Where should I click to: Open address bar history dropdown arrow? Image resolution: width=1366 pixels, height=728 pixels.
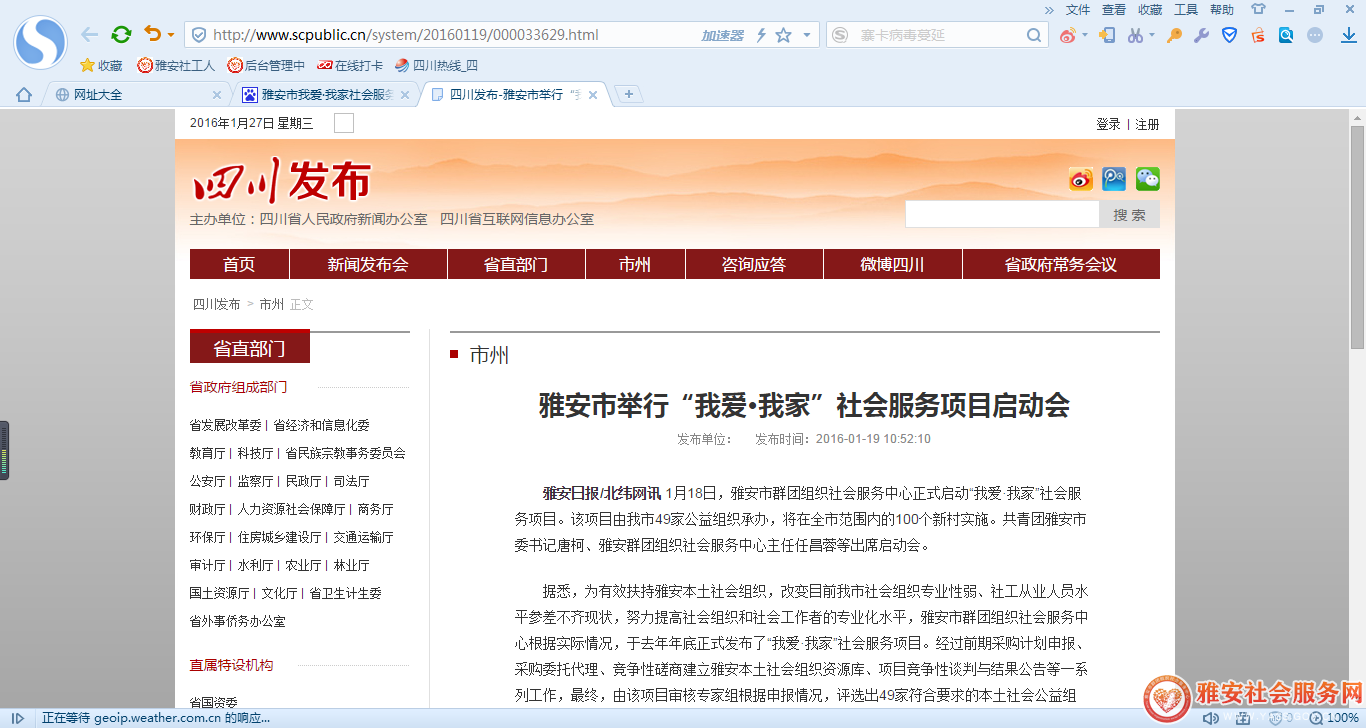point(807,35)
